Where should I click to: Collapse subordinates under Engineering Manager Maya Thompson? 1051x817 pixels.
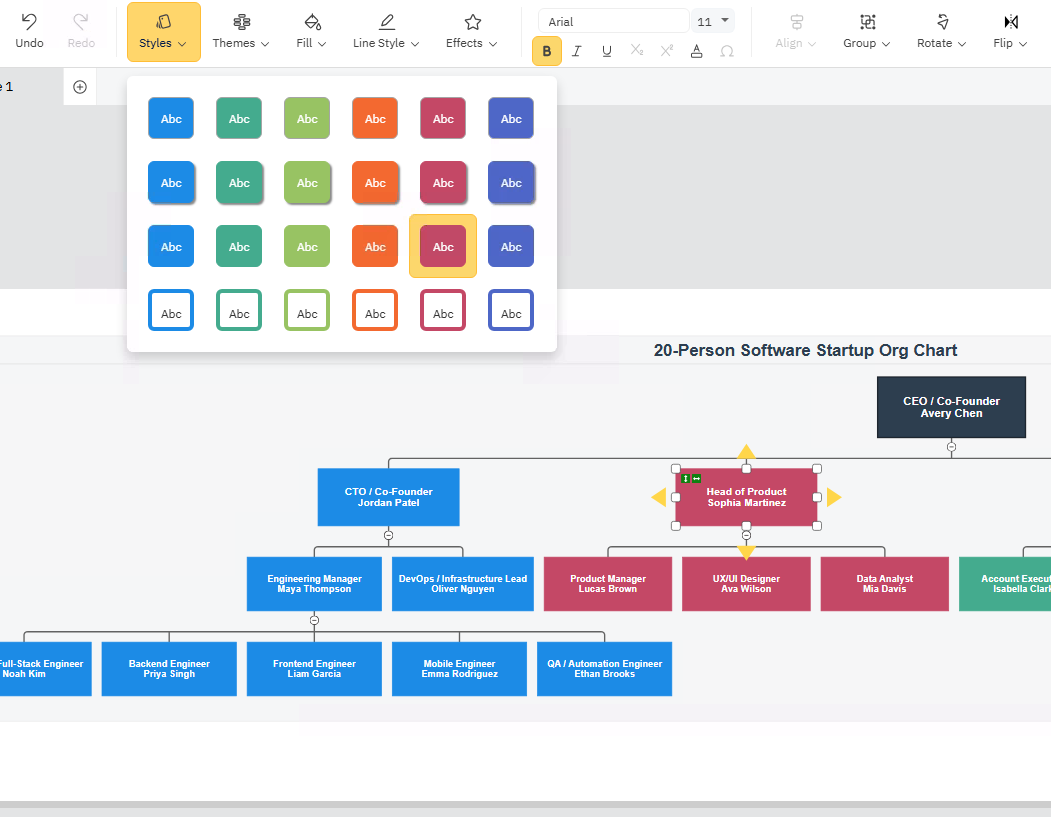point(314,620)
